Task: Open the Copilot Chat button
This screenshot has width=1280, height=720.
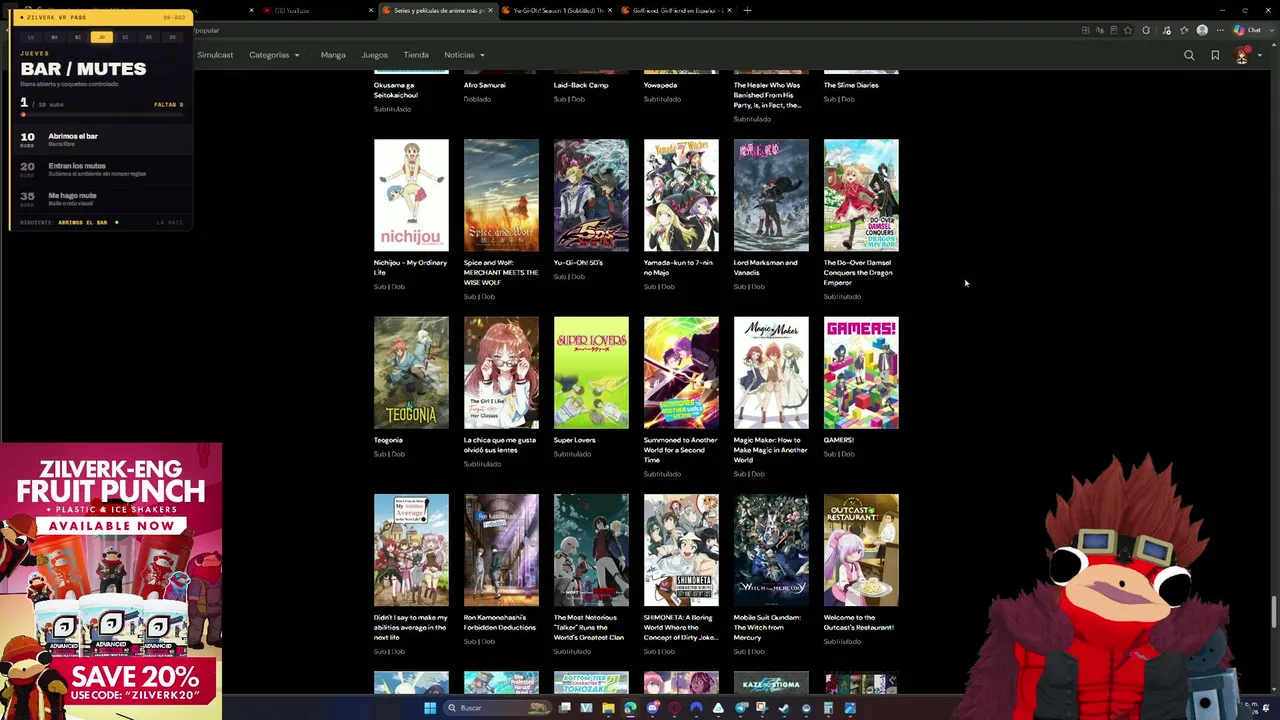Action: tap(1248, 30)
